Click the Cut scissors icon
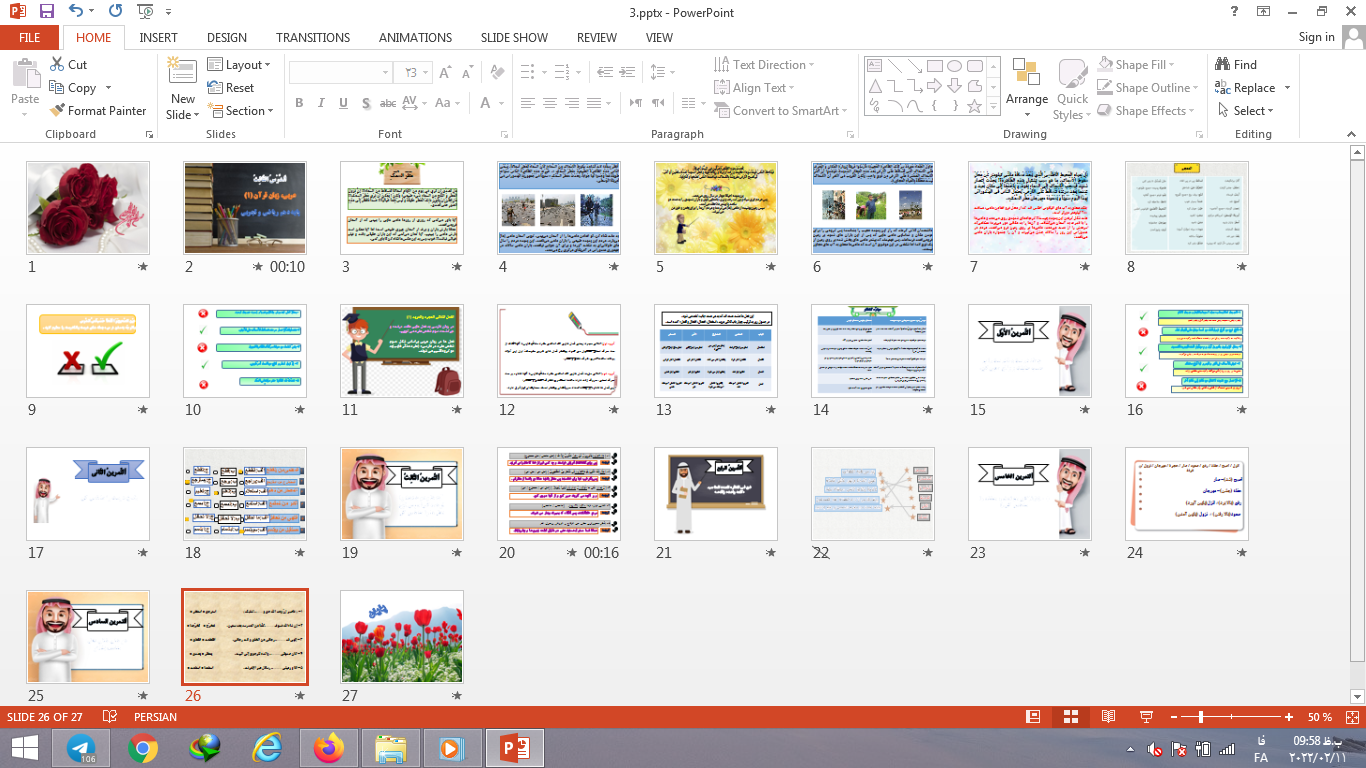 coord(57,64)
